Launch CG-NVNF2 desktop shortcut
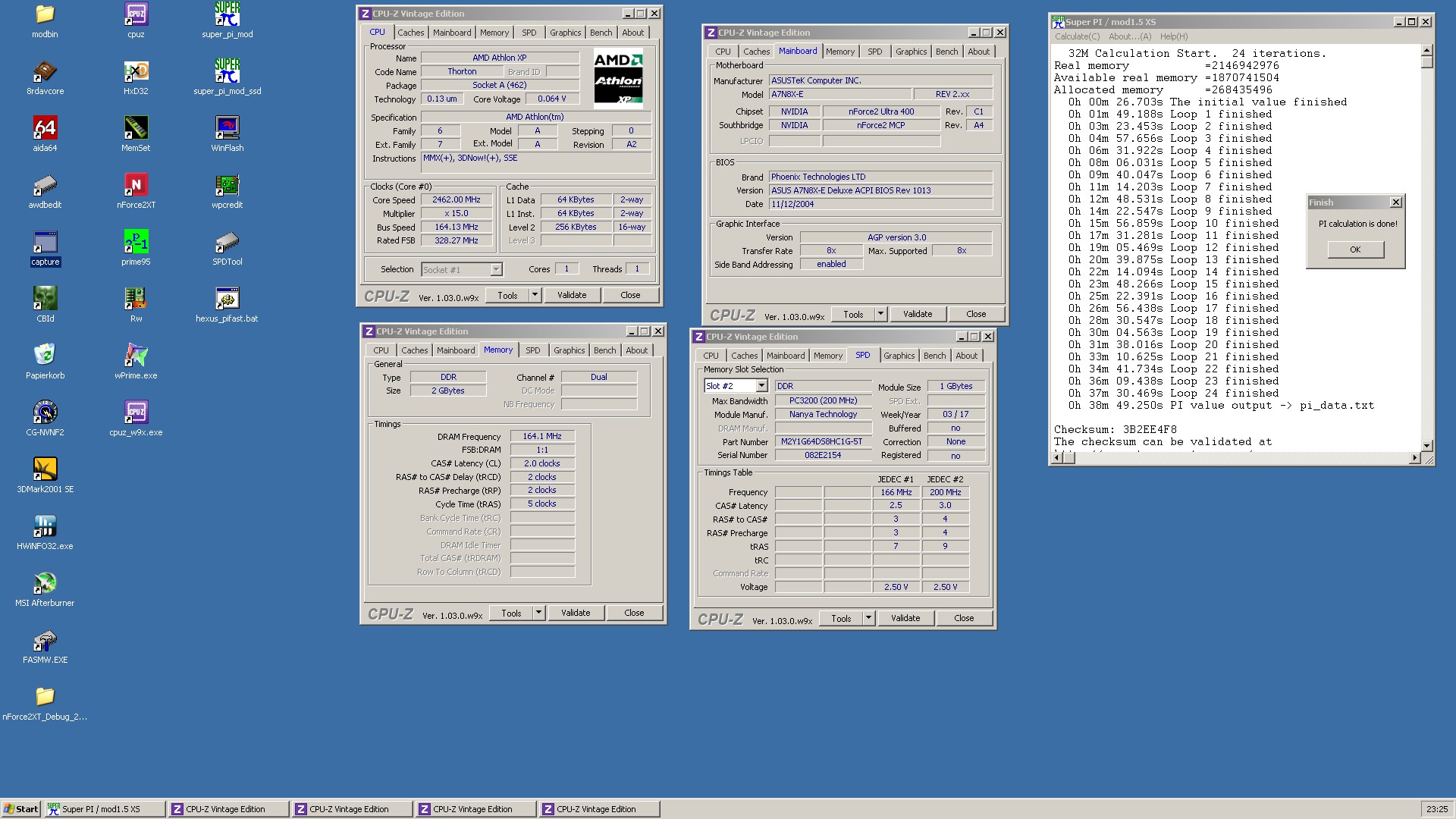The height and width of the screenshot is (819, 1456). pos(45,419)
